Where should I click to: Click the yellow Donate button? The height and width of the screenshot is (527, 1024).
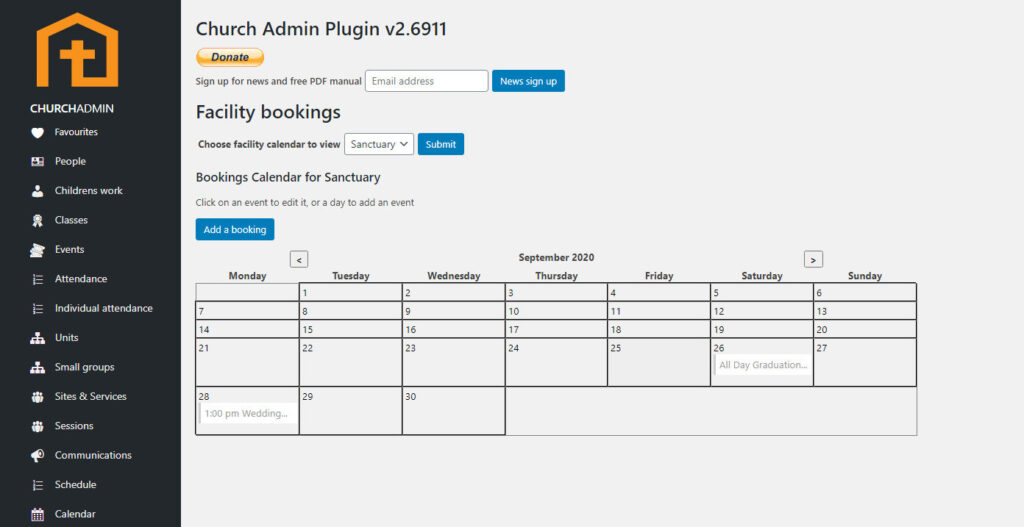(230, 57)
